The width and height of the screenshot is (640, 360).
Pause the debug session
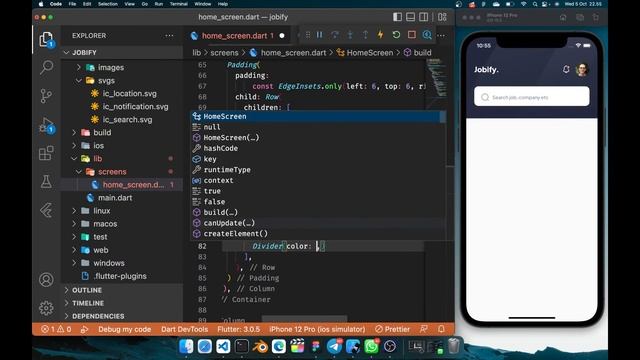(320, 35)
